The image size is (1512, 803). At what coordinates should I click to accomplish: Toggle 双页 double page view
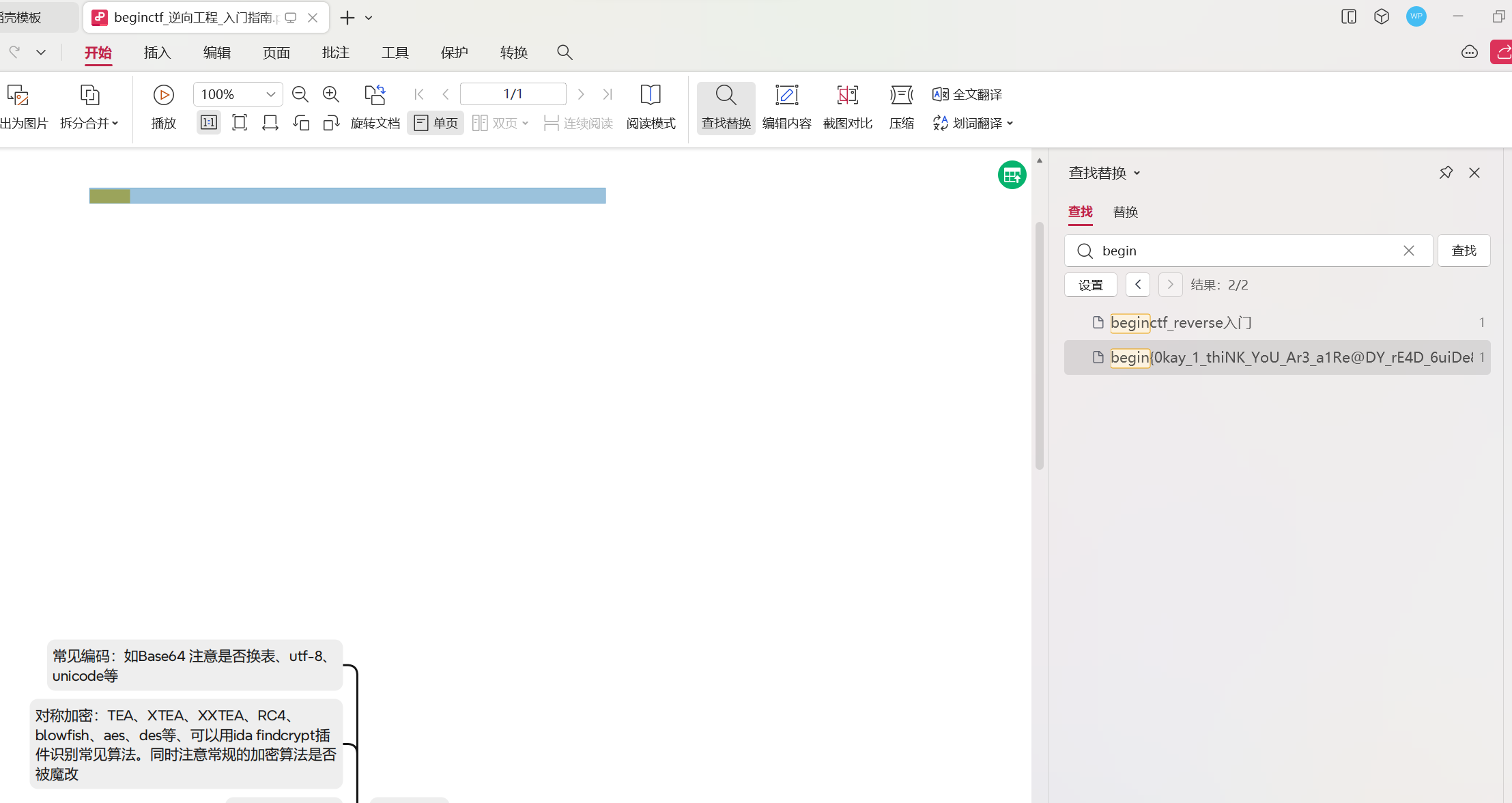500,123
